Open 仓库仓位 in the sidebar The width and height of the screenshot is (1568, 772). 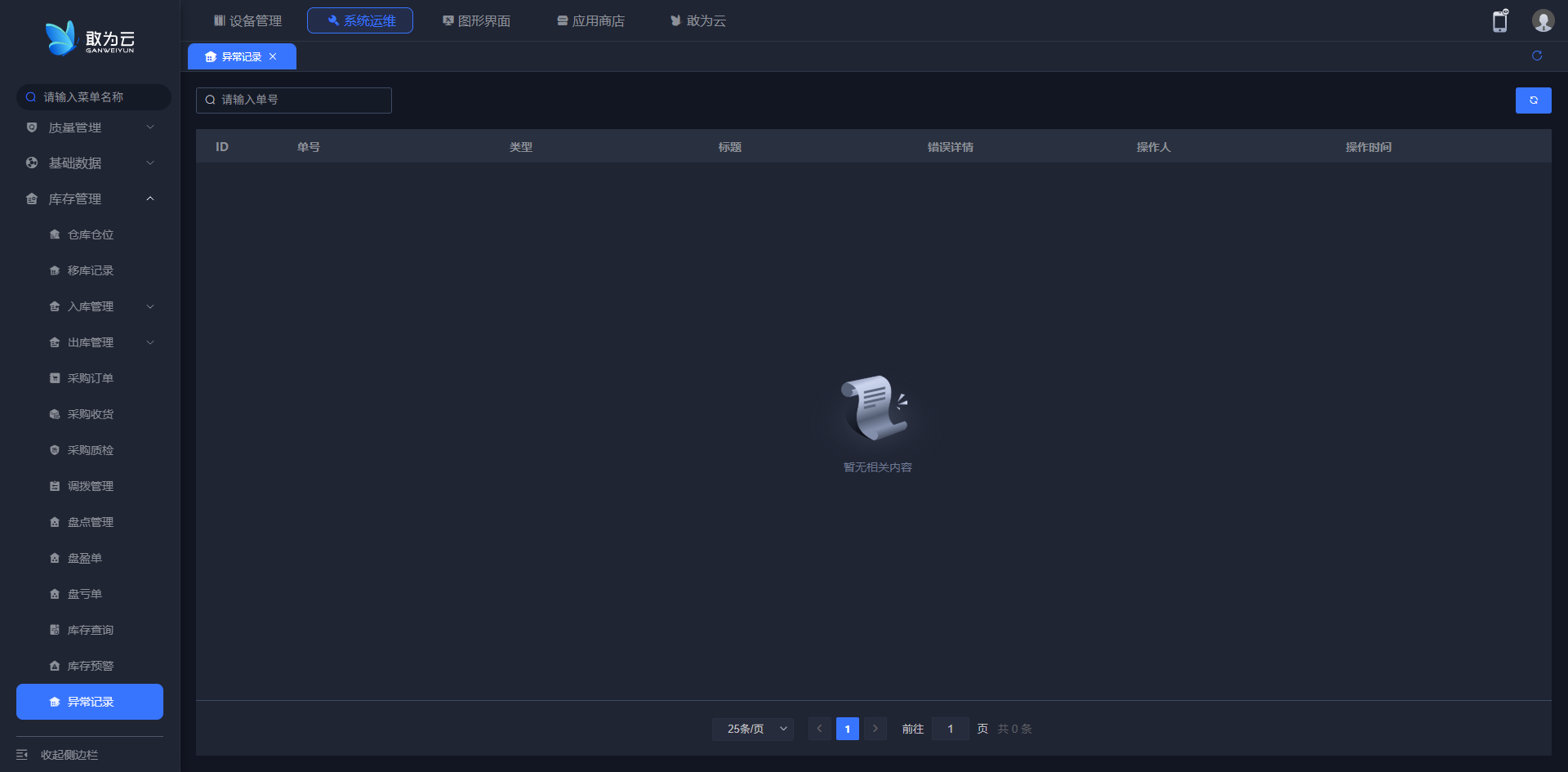90,234
